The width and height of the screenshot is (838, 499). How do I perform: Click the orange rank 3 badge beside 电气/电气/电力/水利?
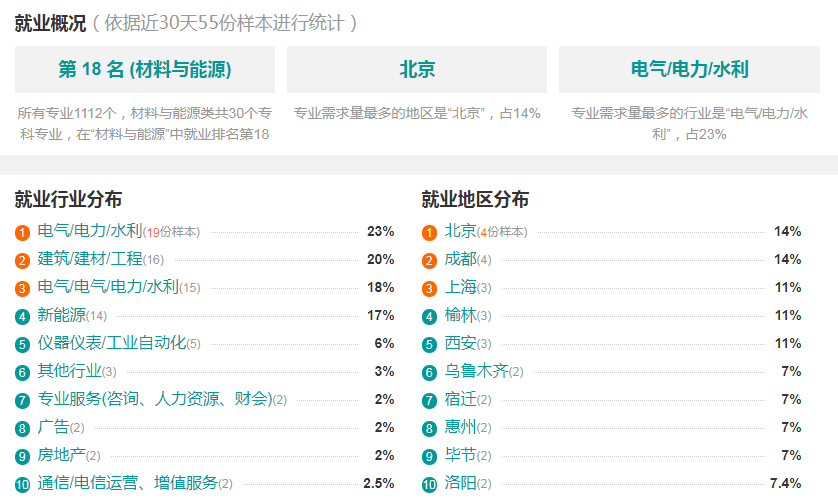click(x=22, y=289)
